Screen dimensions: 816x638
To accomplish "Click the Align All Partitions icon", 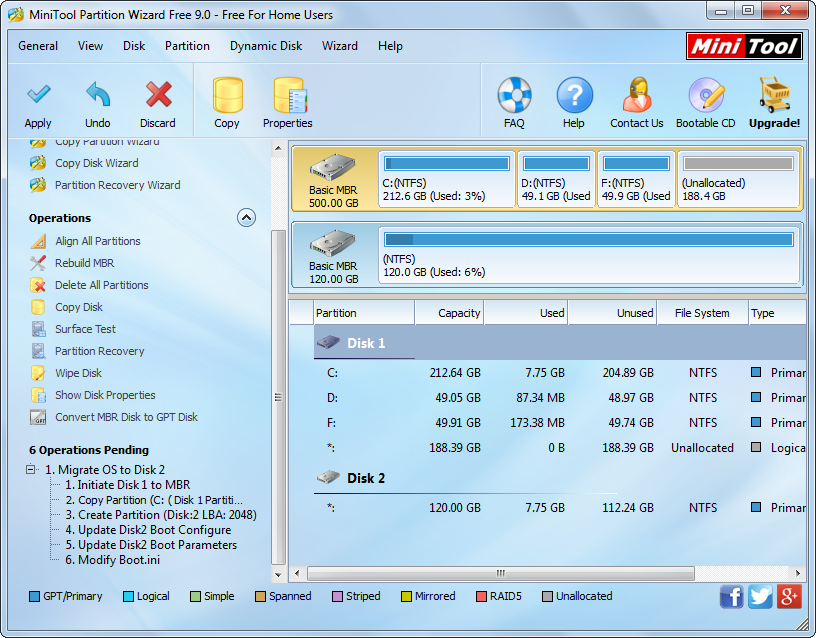I will point(38,241).
